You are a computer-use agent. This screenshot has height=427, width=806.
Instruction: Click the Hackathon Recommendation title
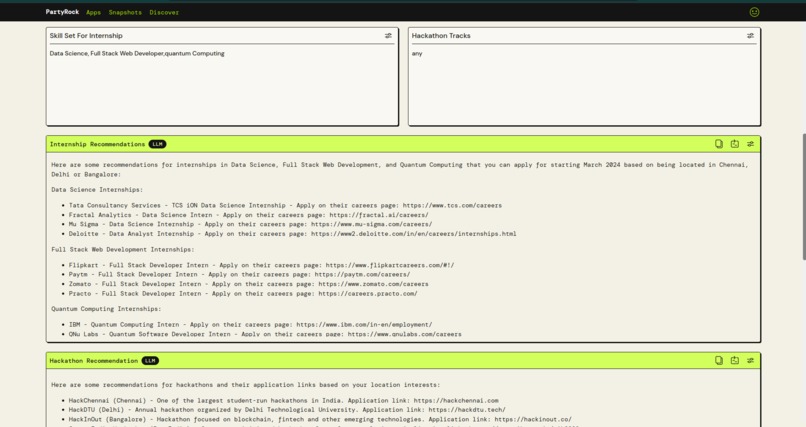[x=94, y=361]
